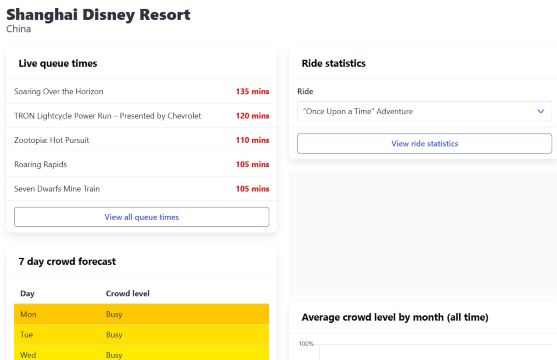The width and height of the screenshot is (557, 360).
Task: Select the Seven Dwarfs Mine Train row
Action: coord(141,189)
